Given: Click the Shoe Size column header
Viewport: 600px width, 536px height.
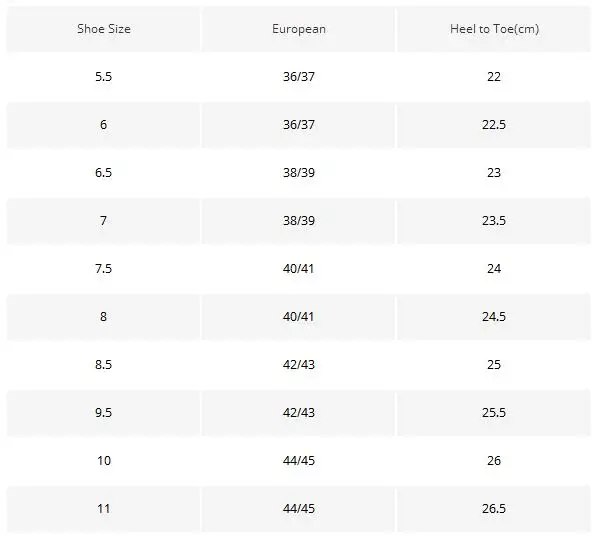Looking at the screenshot, I should (104, 29).
